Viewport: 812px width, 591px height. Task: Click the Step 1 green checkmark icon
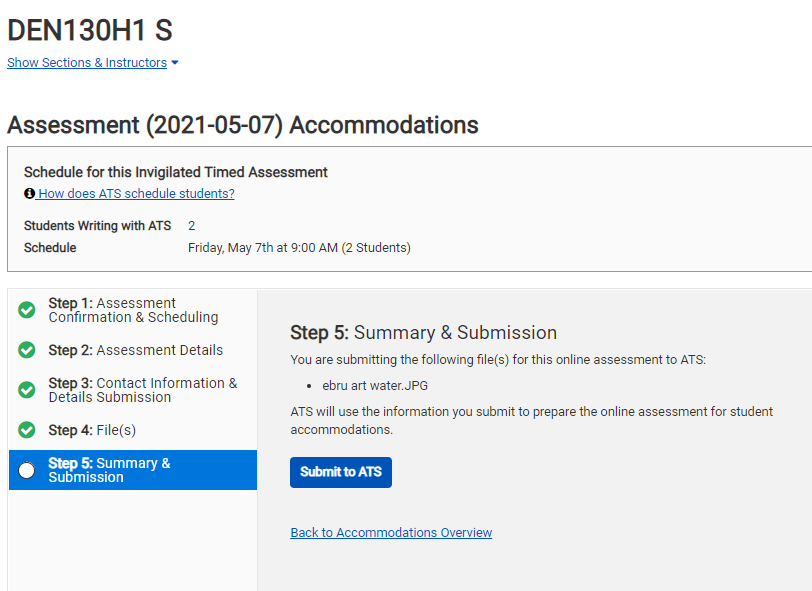pos(26,310)
